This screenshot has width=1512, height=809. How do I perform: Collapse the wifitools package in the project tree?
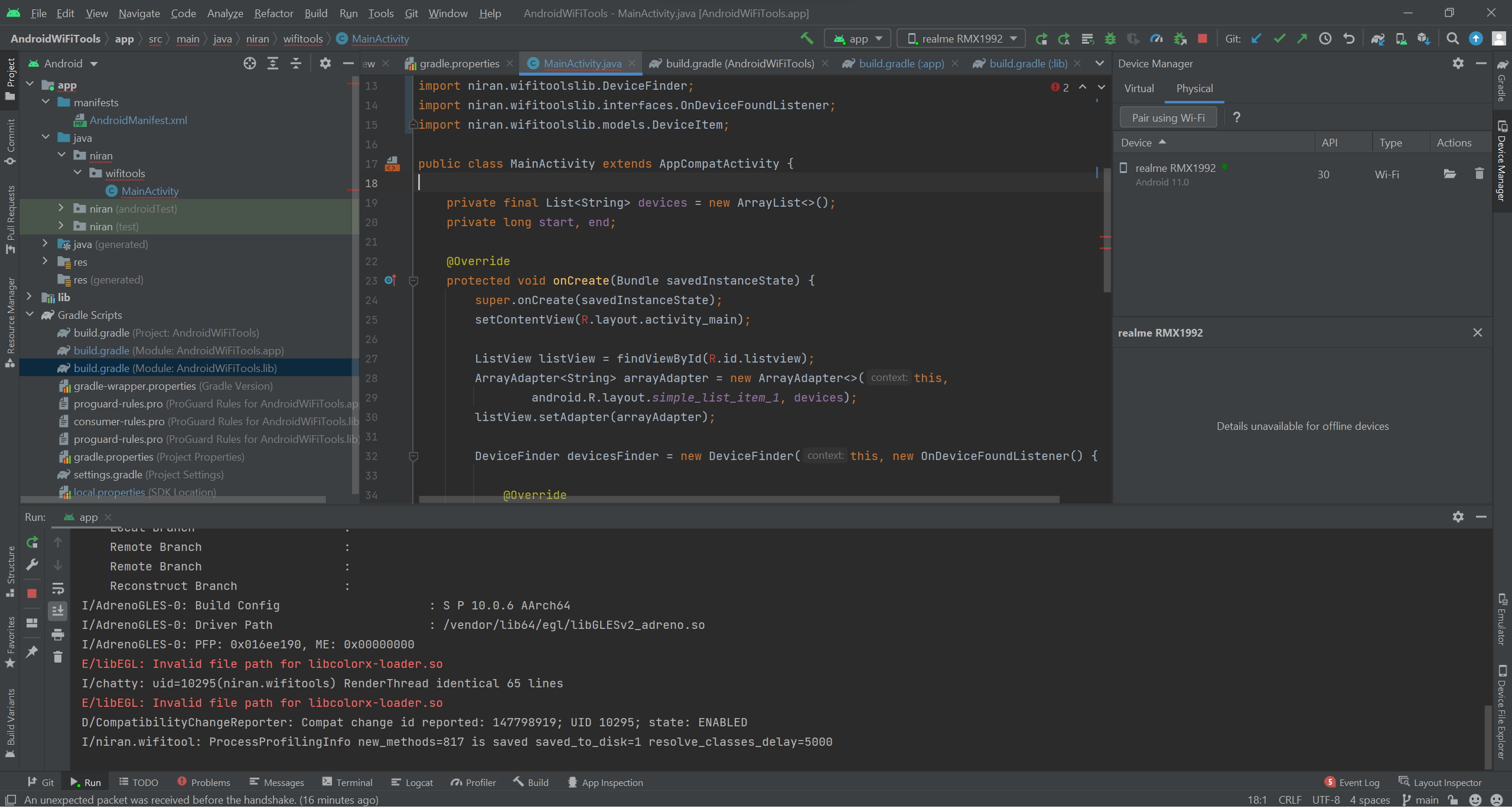(78, 172)
